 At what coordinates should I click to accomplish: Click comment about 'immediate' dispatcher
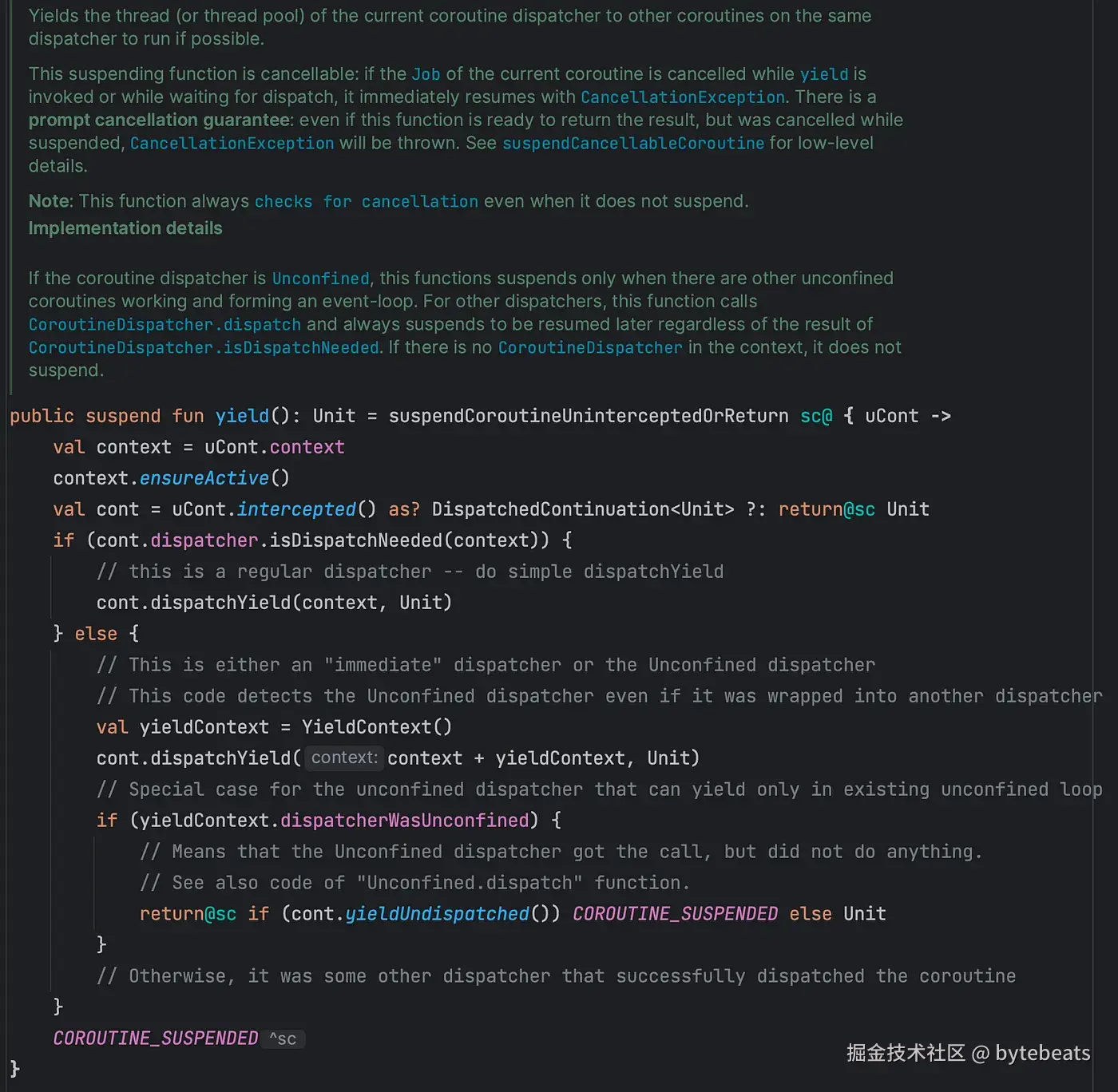tap(486, 665)
